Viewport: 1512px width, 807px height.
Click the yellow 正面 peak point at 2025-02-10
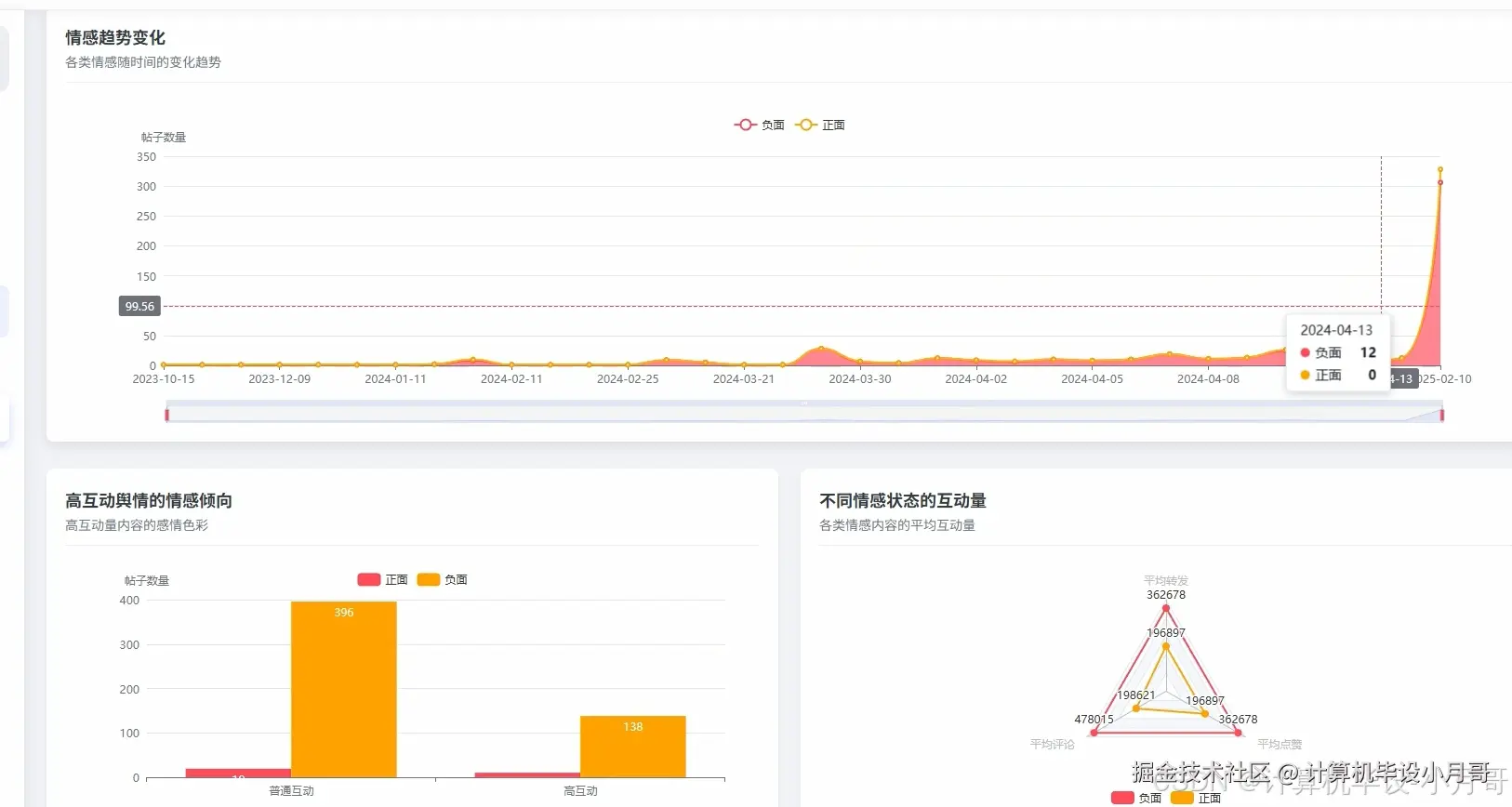click(1440, 169)
